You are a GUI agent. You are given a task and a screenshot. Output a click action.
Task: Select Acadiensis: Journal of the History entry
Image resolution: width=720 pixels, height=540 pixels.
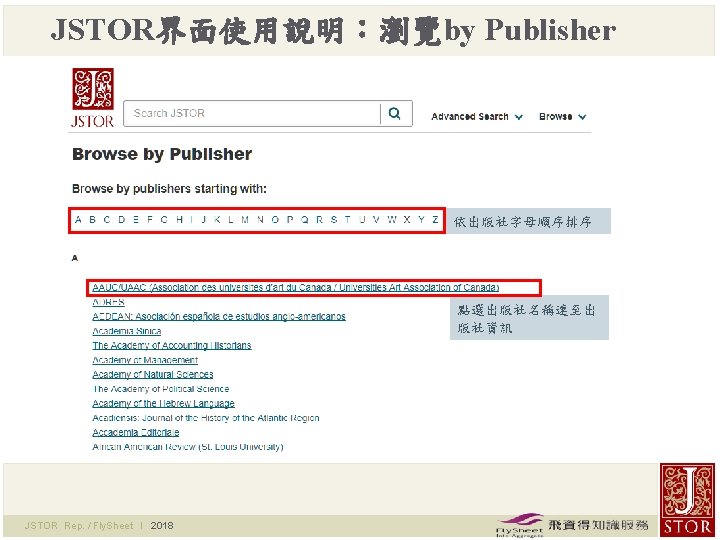206,418
